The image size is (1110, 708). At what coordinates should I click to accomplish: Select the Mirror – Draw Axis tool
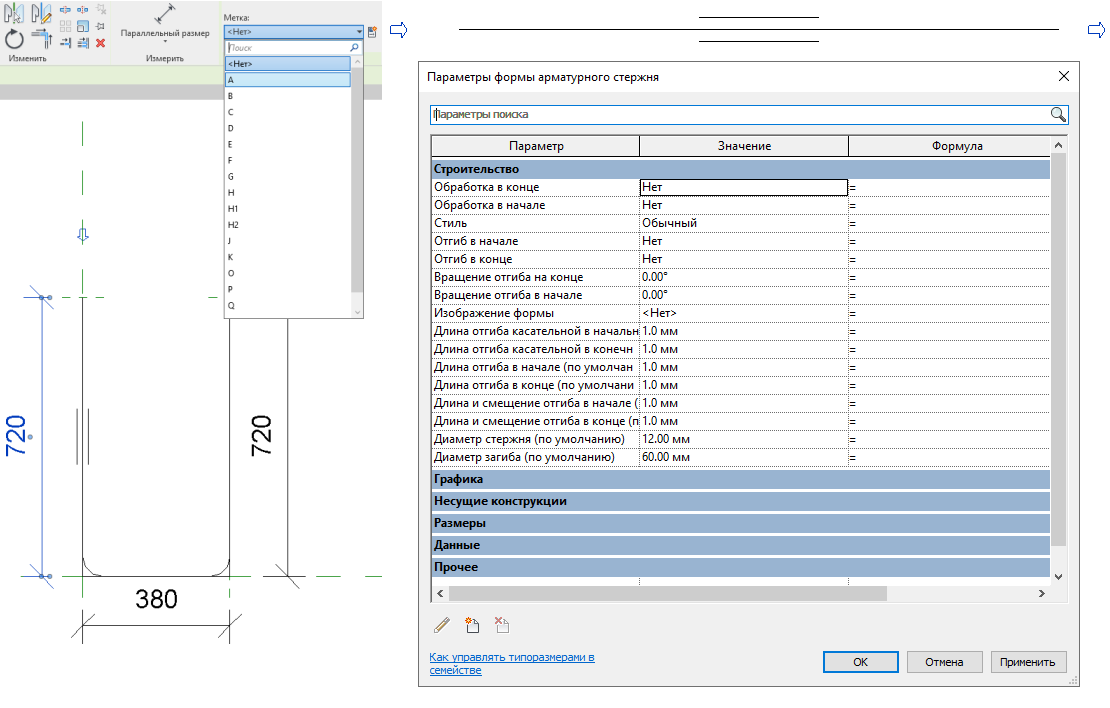point(41,13)
